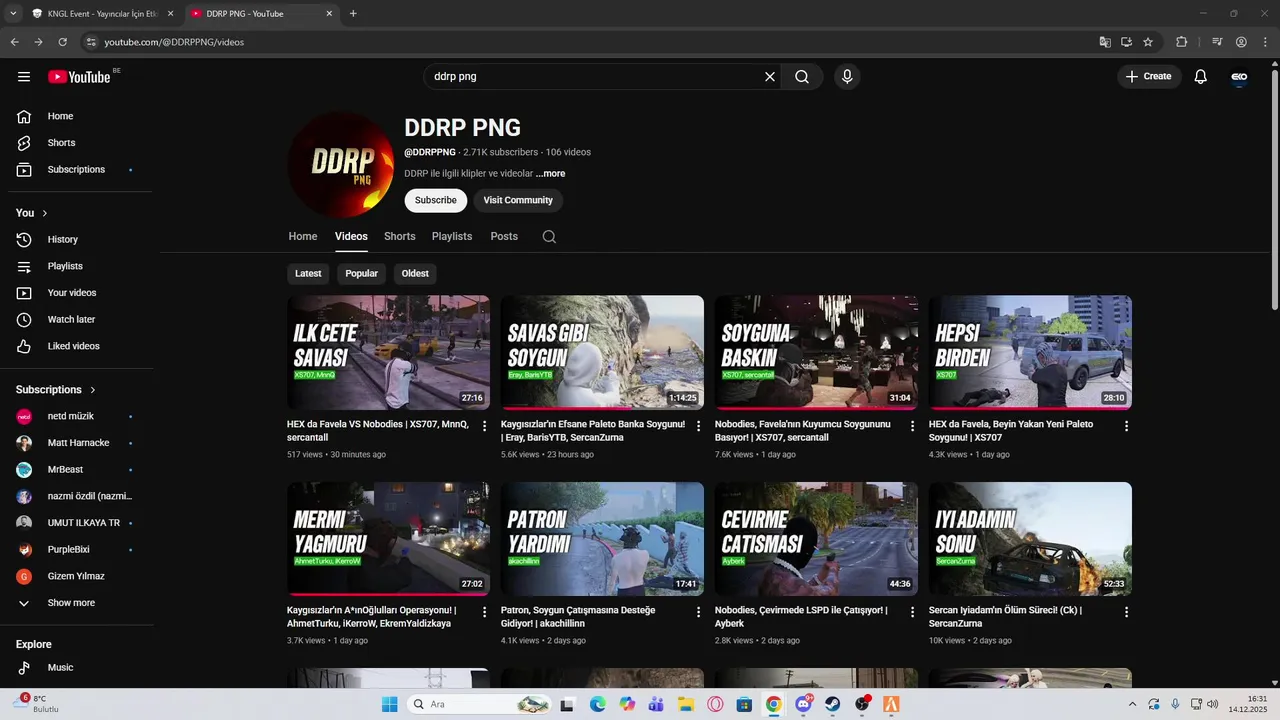Open the channel Posts tab

point(504,237)
